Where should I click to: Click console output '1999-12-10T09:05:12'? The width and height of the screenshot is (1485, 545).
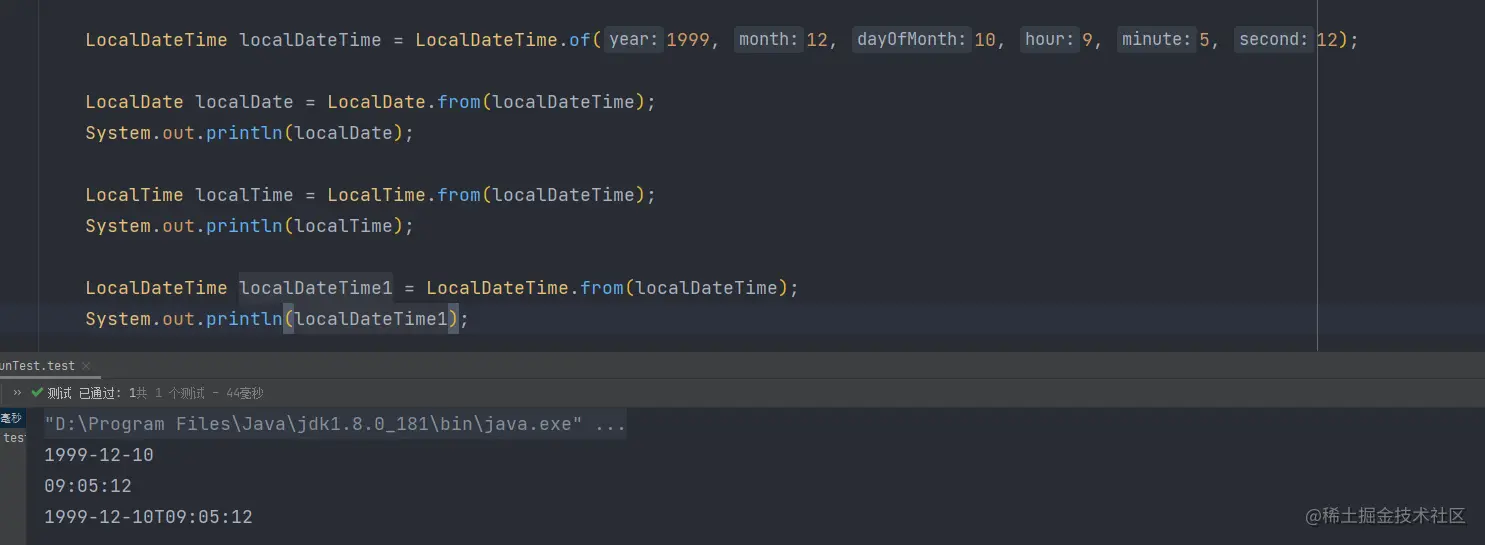148,517
